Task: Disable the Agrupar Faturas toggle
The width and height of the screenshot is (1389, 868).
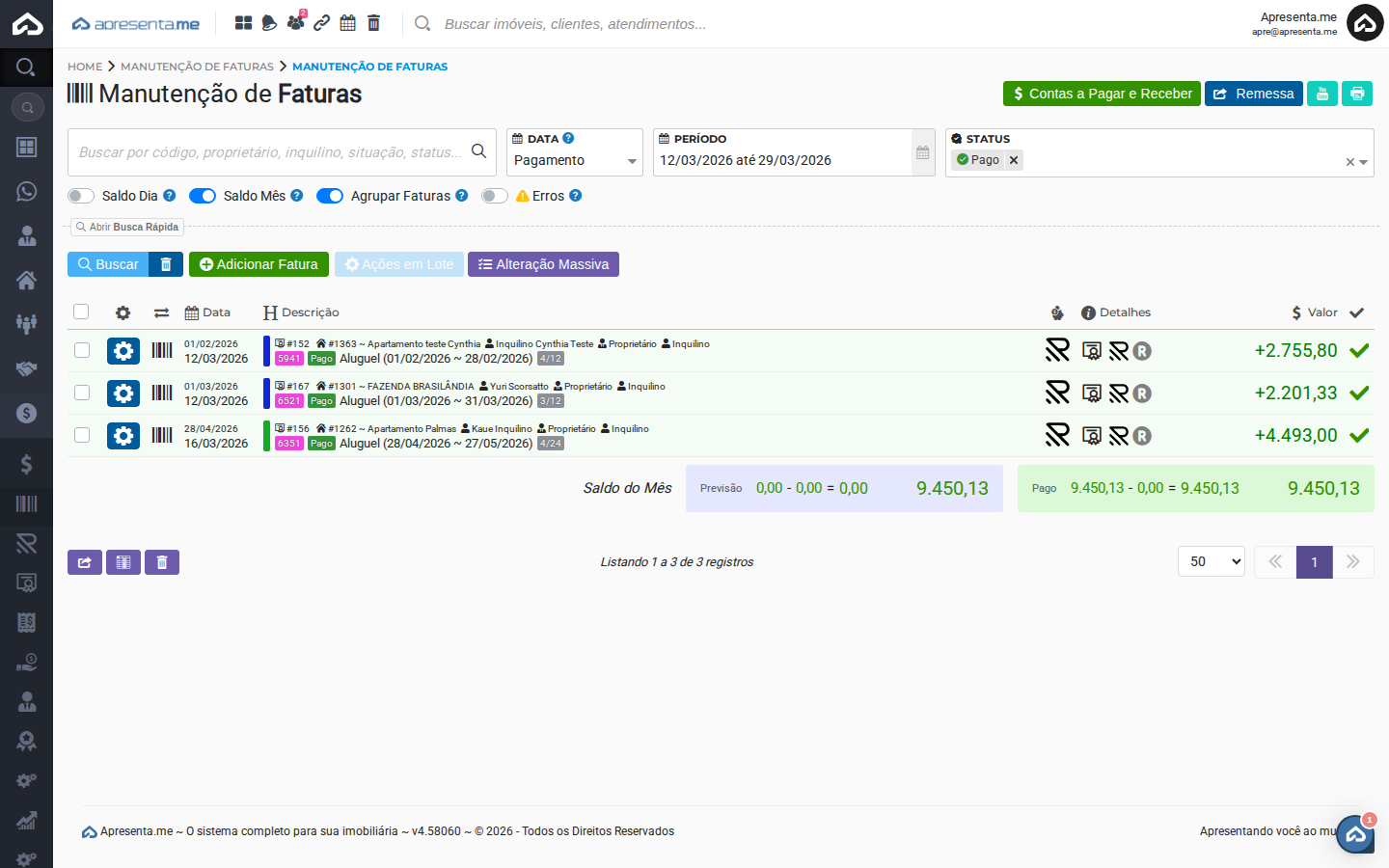Action: (330, 196)
